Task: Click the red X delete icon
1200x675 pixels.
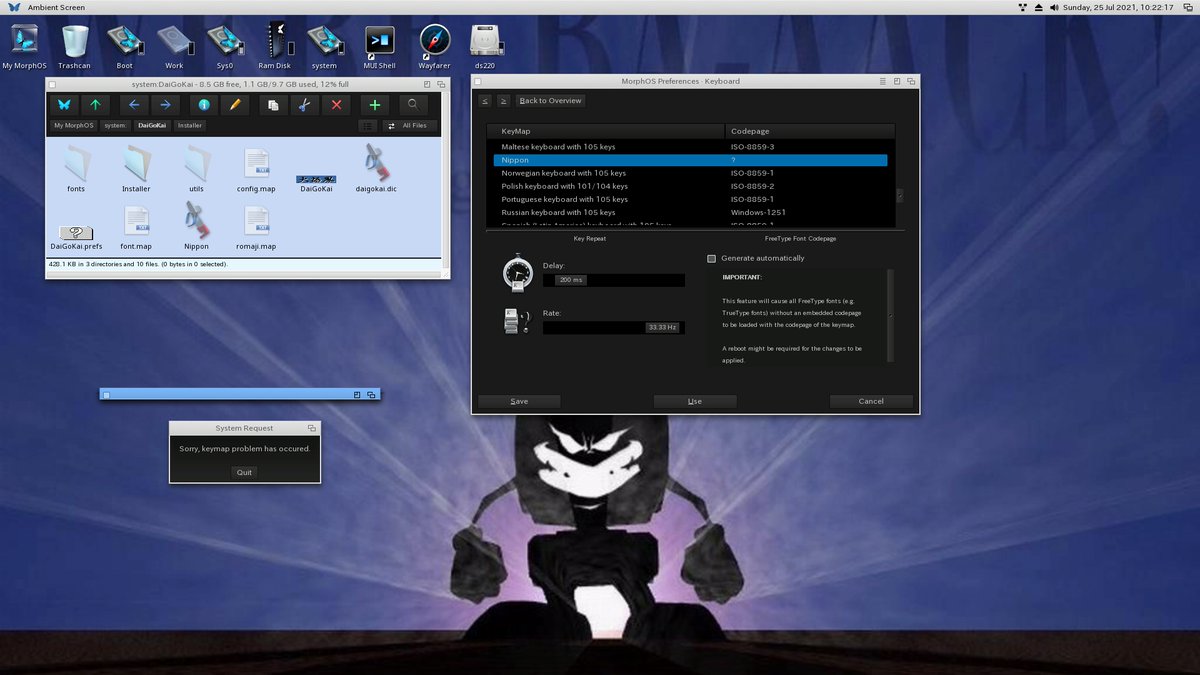Action: point(336,104)
